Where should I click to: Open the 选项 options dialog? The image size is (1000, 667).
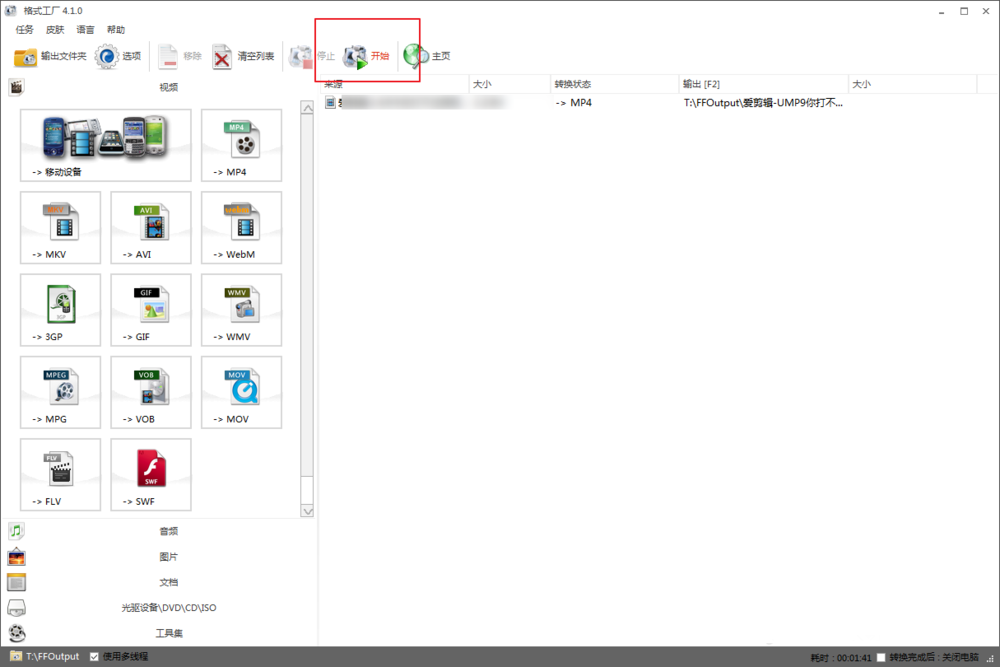tap(118, 57)
